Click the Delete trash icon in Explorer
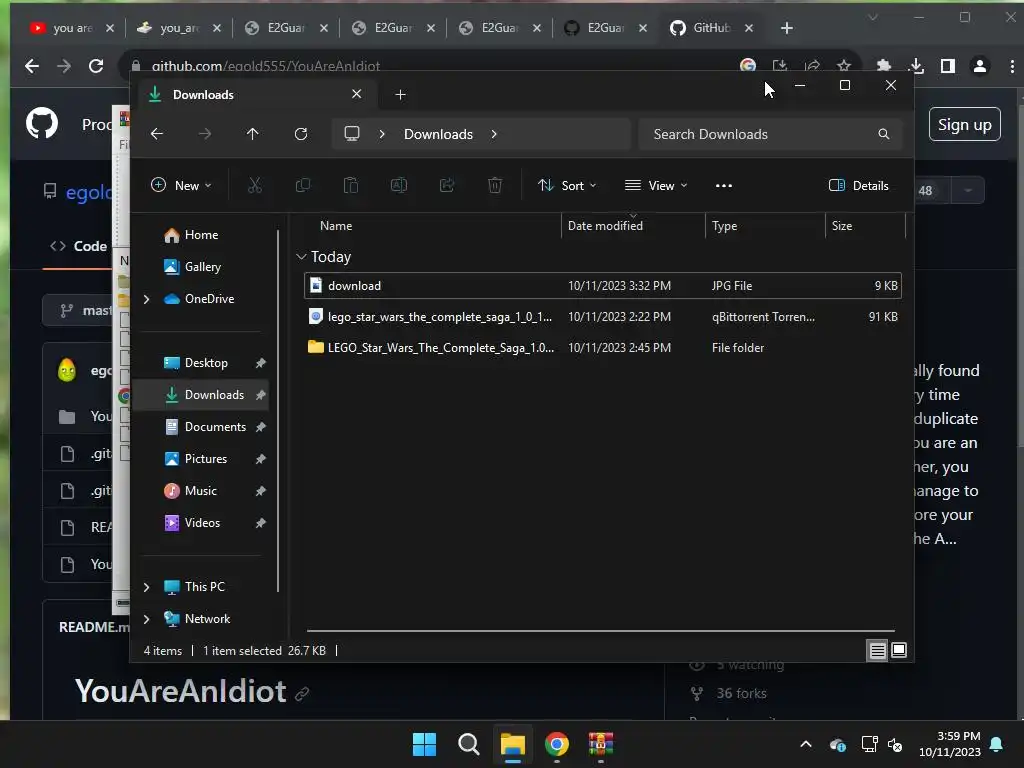 (x=495, y=185)
